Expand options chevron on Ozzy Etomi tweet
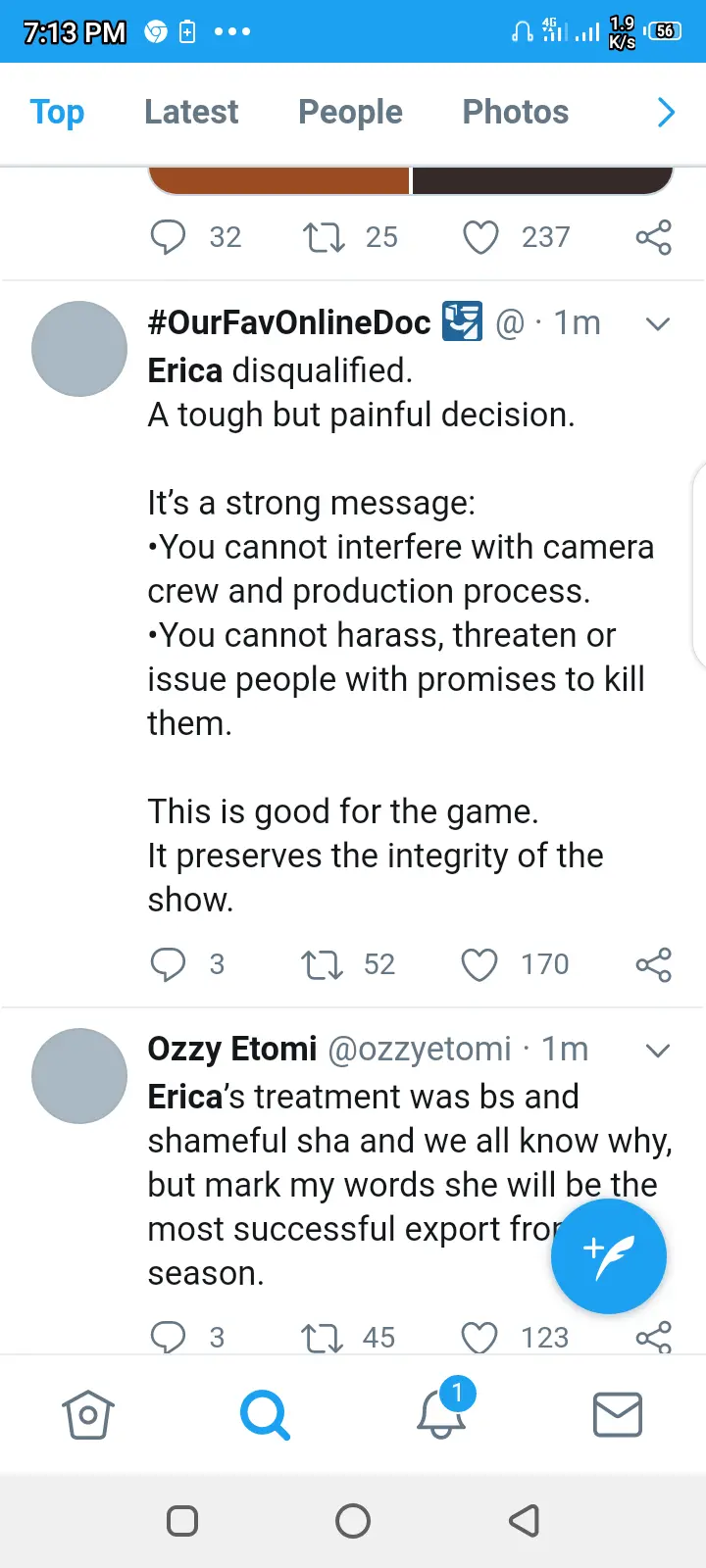The height and width of the screenshot is (1568, 706). click(x=658, y=1051)
